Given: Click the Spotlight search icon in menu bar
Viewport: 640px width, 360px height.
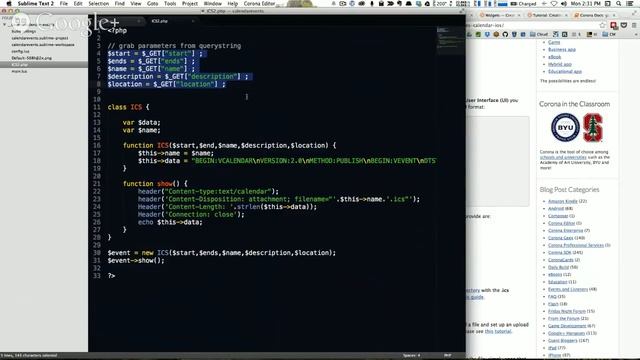Looking at the screenshot, I should 619,4.
